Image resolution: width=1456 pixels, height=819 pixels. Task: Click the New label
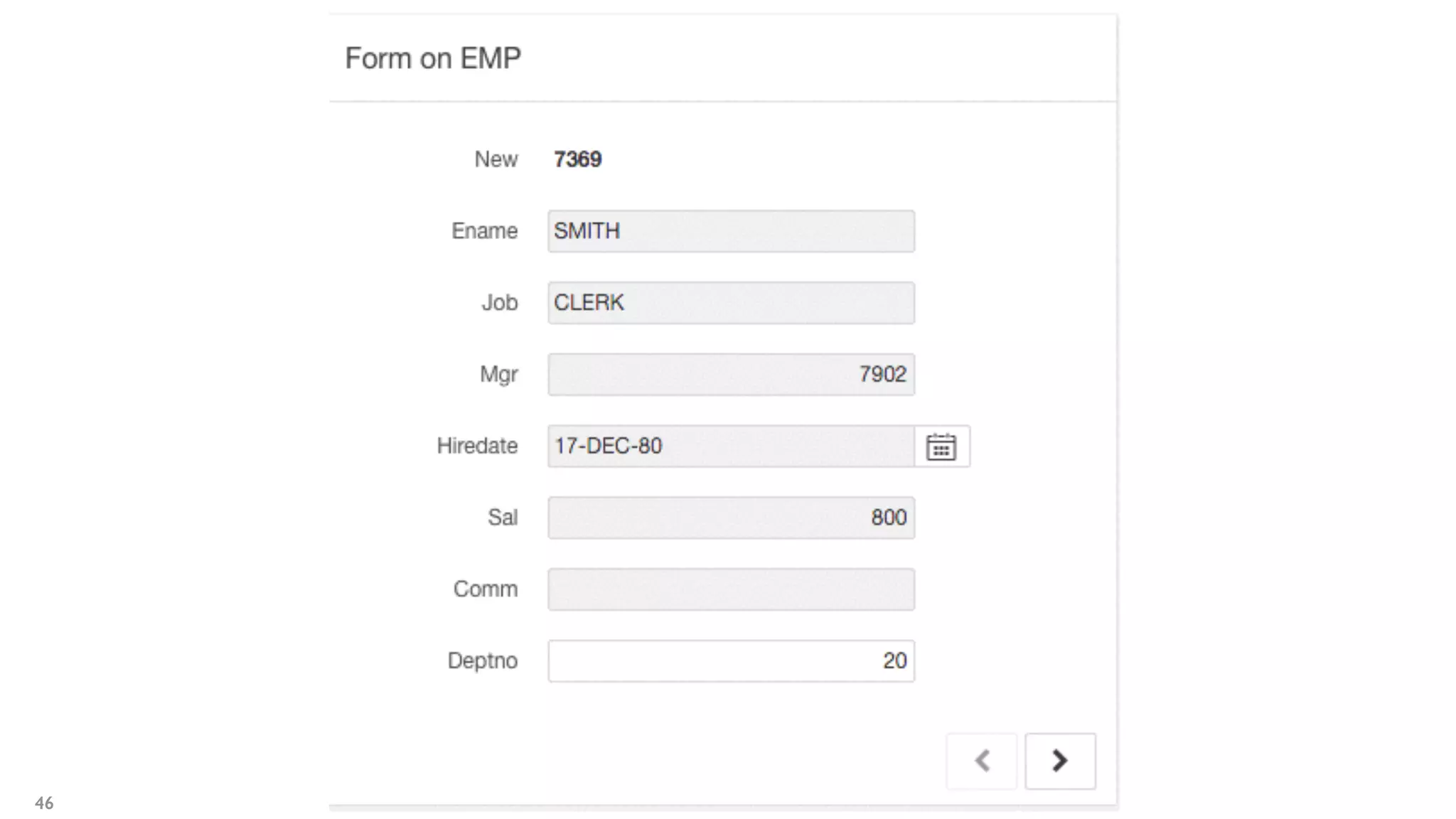click(x=496, y=159)
